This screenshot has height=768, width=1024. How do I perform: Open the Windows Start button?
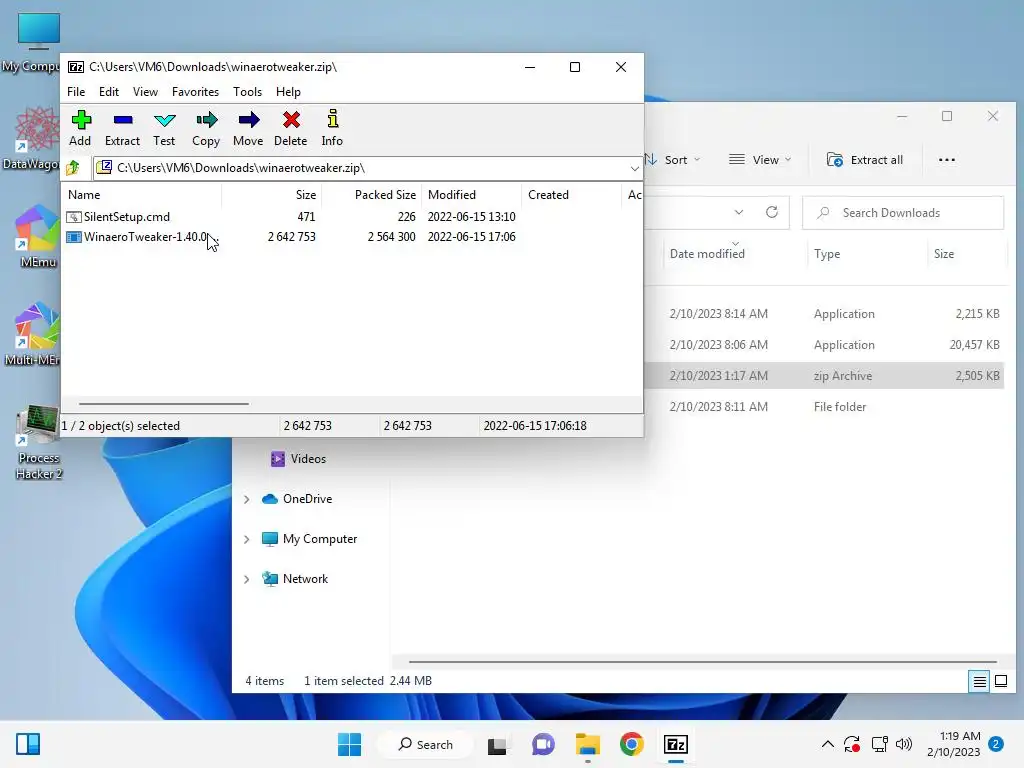pos(349,744)
